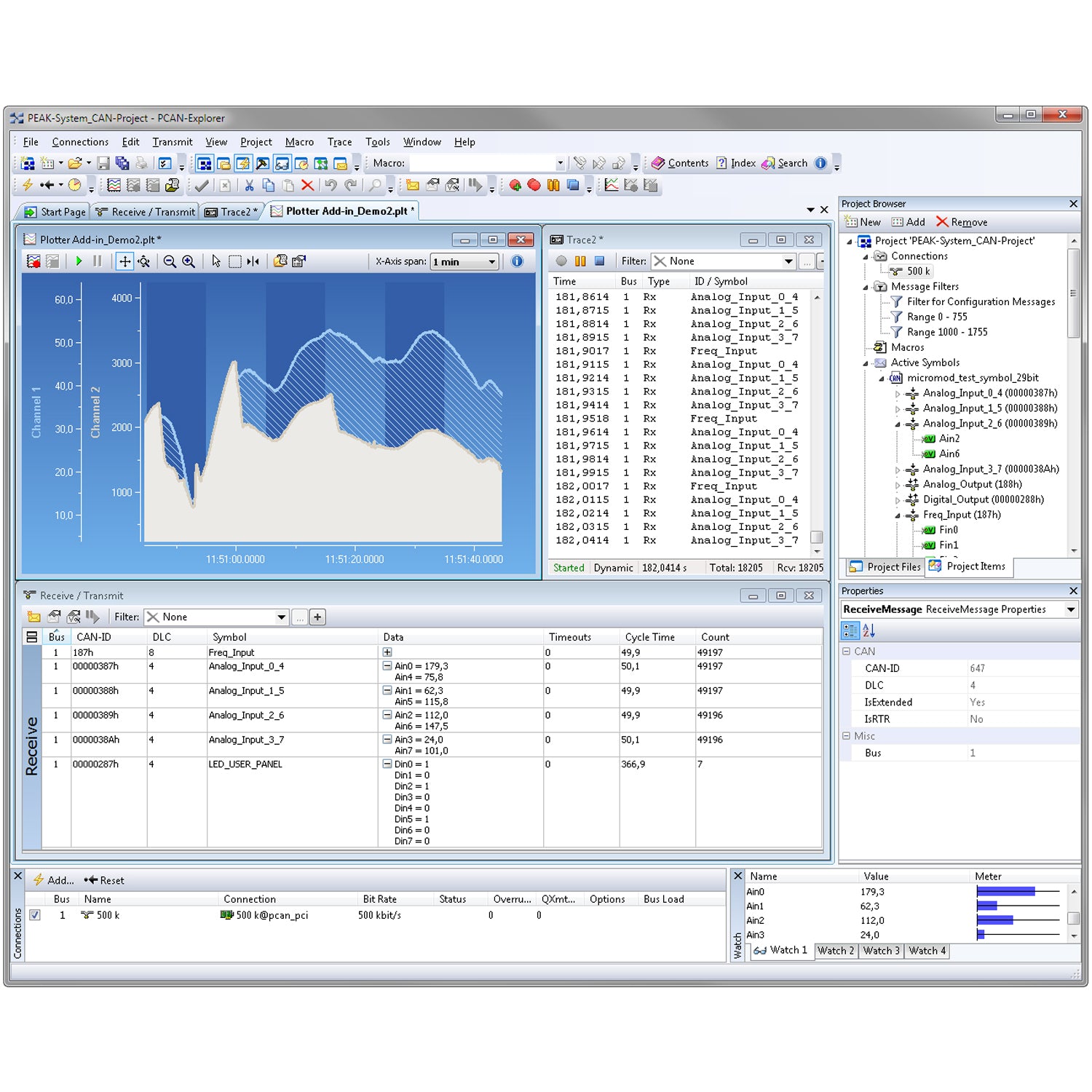The width and height of the screenshot is (1092, 1092).
Task: Click the scissors cut icon in main toolbar
Action: pos(249,186)
